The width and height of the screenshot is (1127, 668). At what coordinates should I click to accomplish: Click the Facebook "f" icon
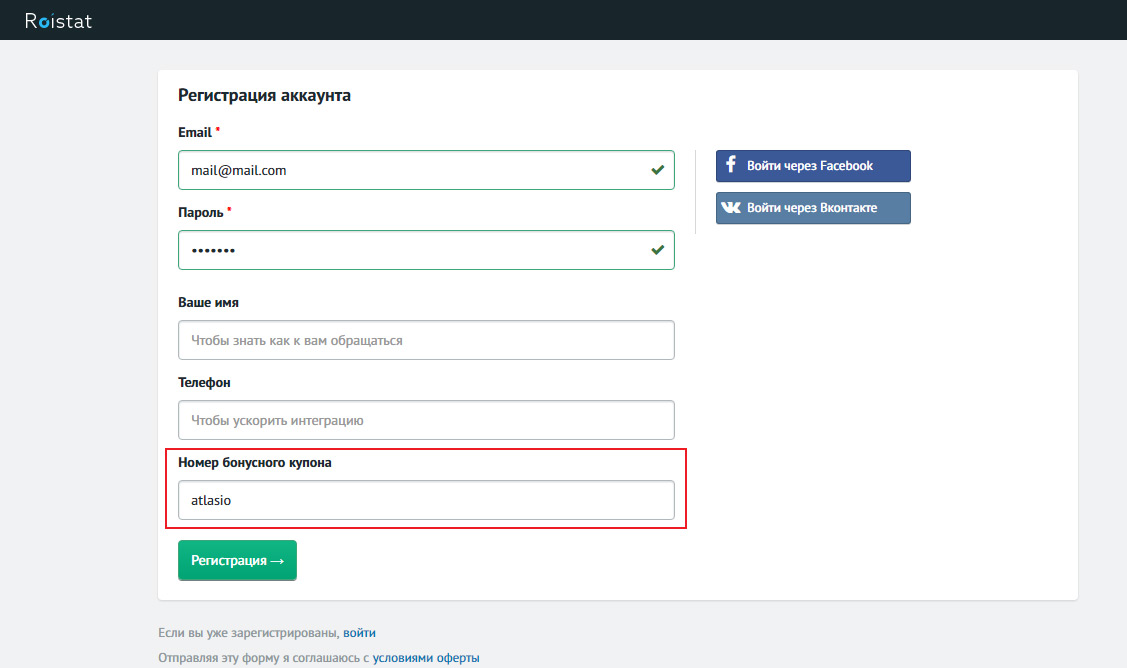click(731, 165)
